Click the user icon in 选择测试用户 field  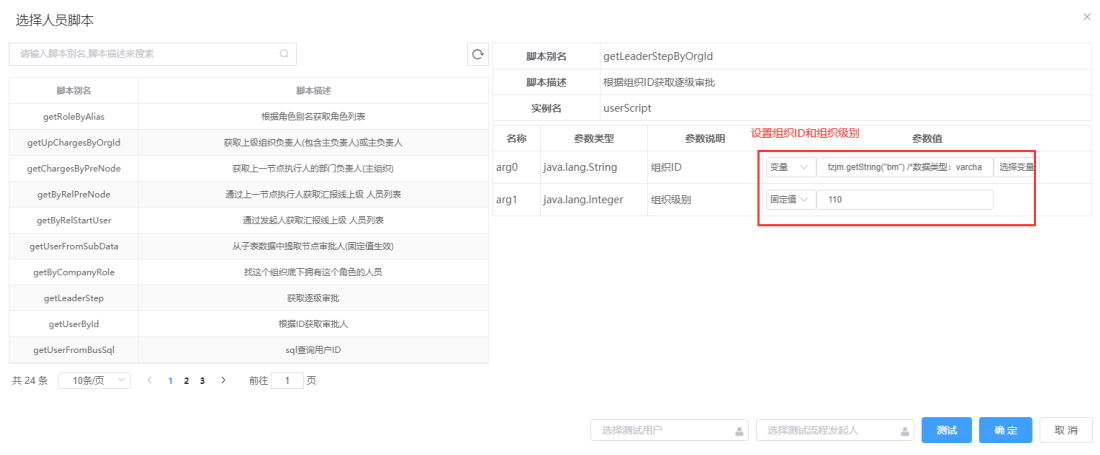click(x=739, y=430)
